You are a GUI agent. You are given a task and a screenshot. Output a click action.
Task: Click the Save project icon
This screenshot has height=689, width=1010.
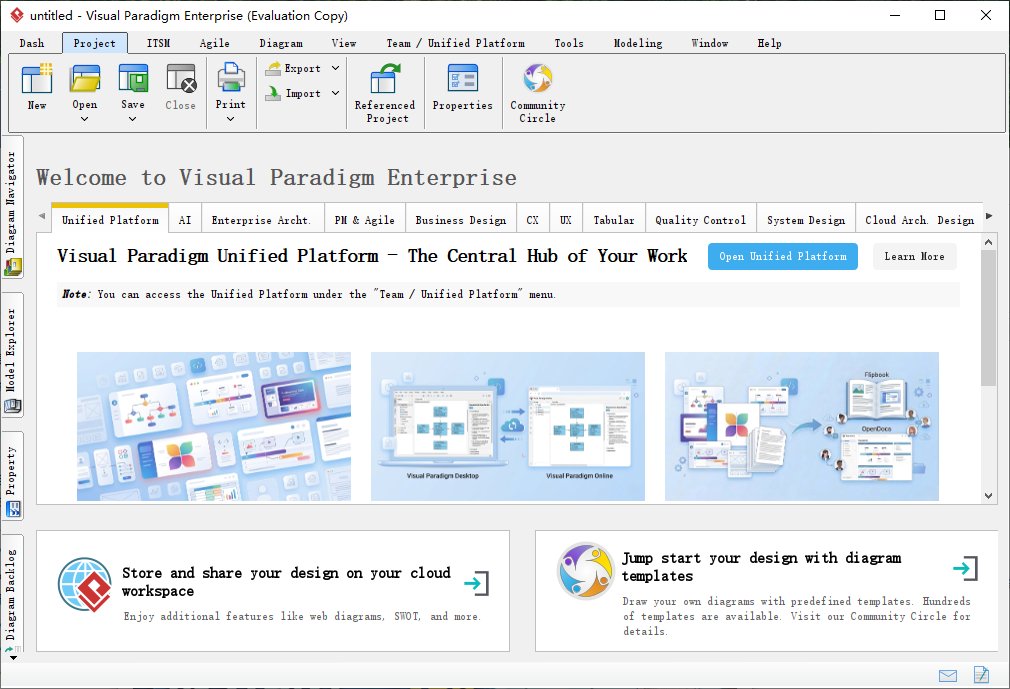coord(133,79)
